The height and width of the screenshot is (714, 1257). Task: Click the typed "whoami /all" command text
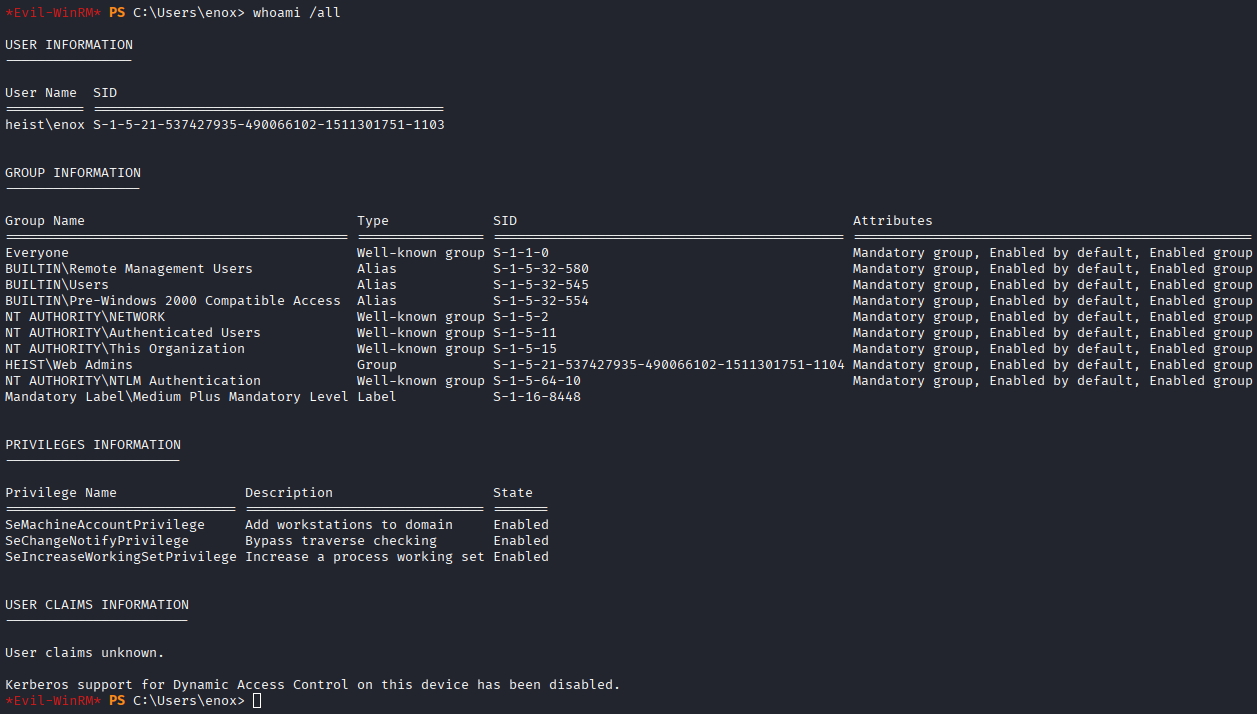(x=297, y=13)
